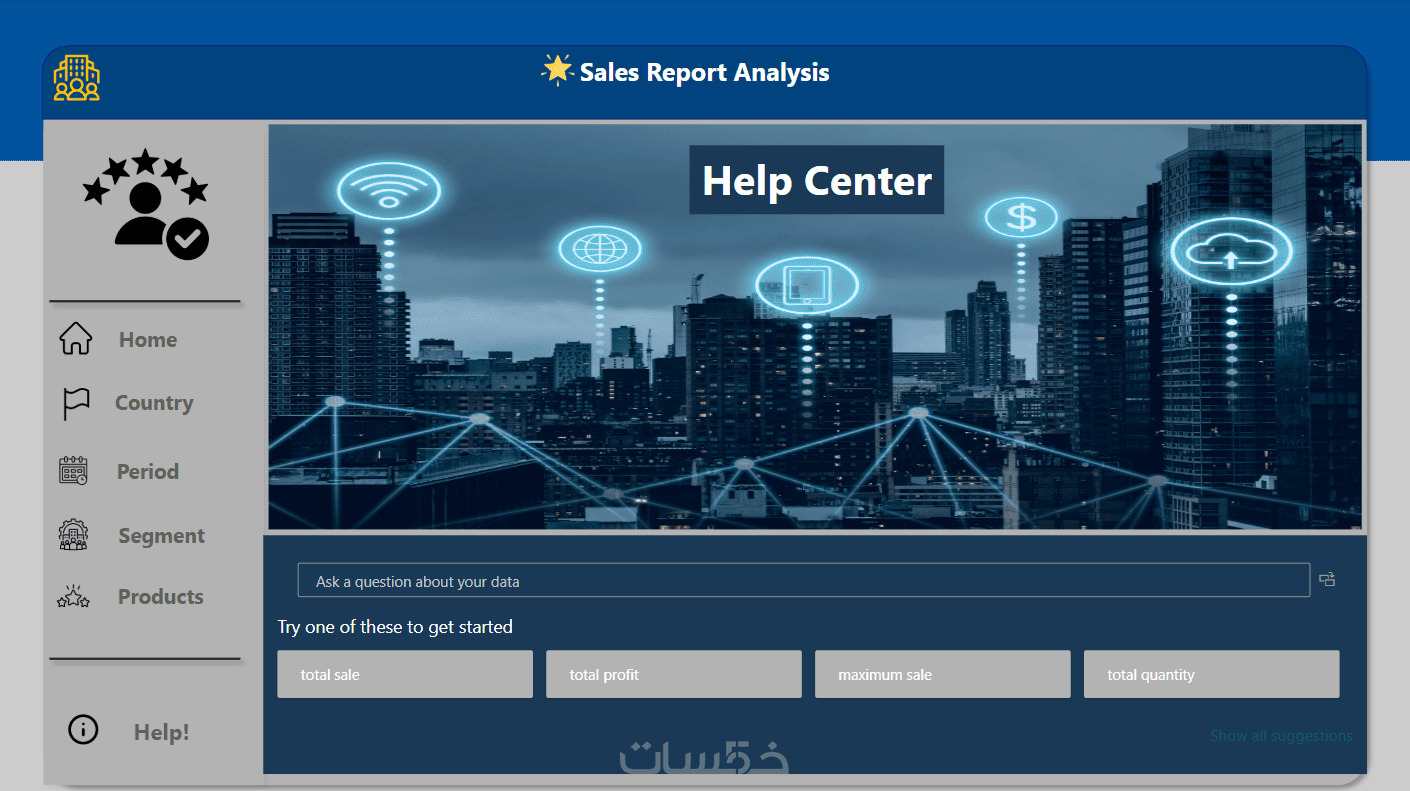Click the Segment gear icon
Viewport: 1410px width, 791px height.
74,535
